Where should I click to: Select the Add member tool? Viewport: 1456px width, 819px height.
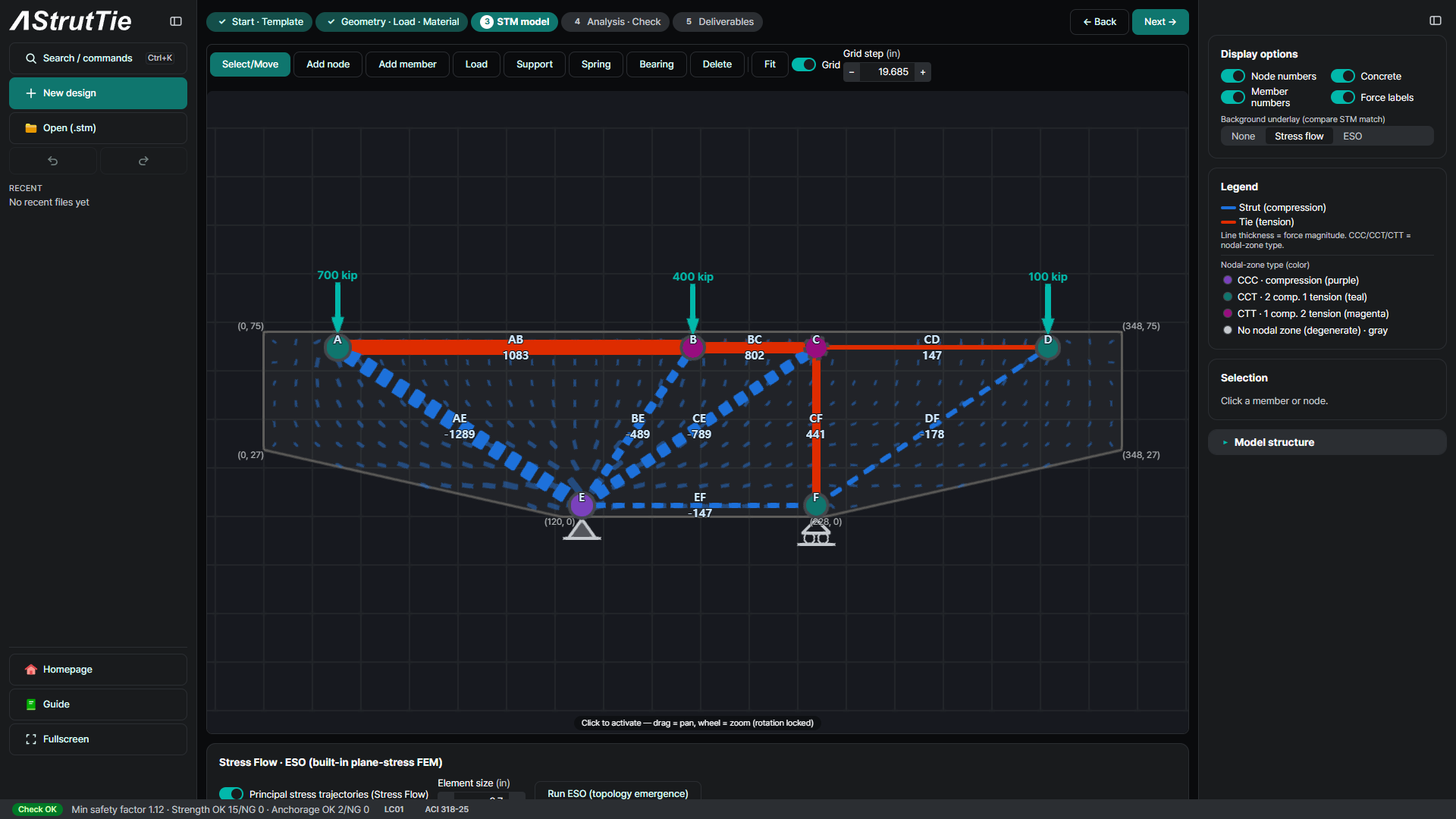click(x=407, y=64)
